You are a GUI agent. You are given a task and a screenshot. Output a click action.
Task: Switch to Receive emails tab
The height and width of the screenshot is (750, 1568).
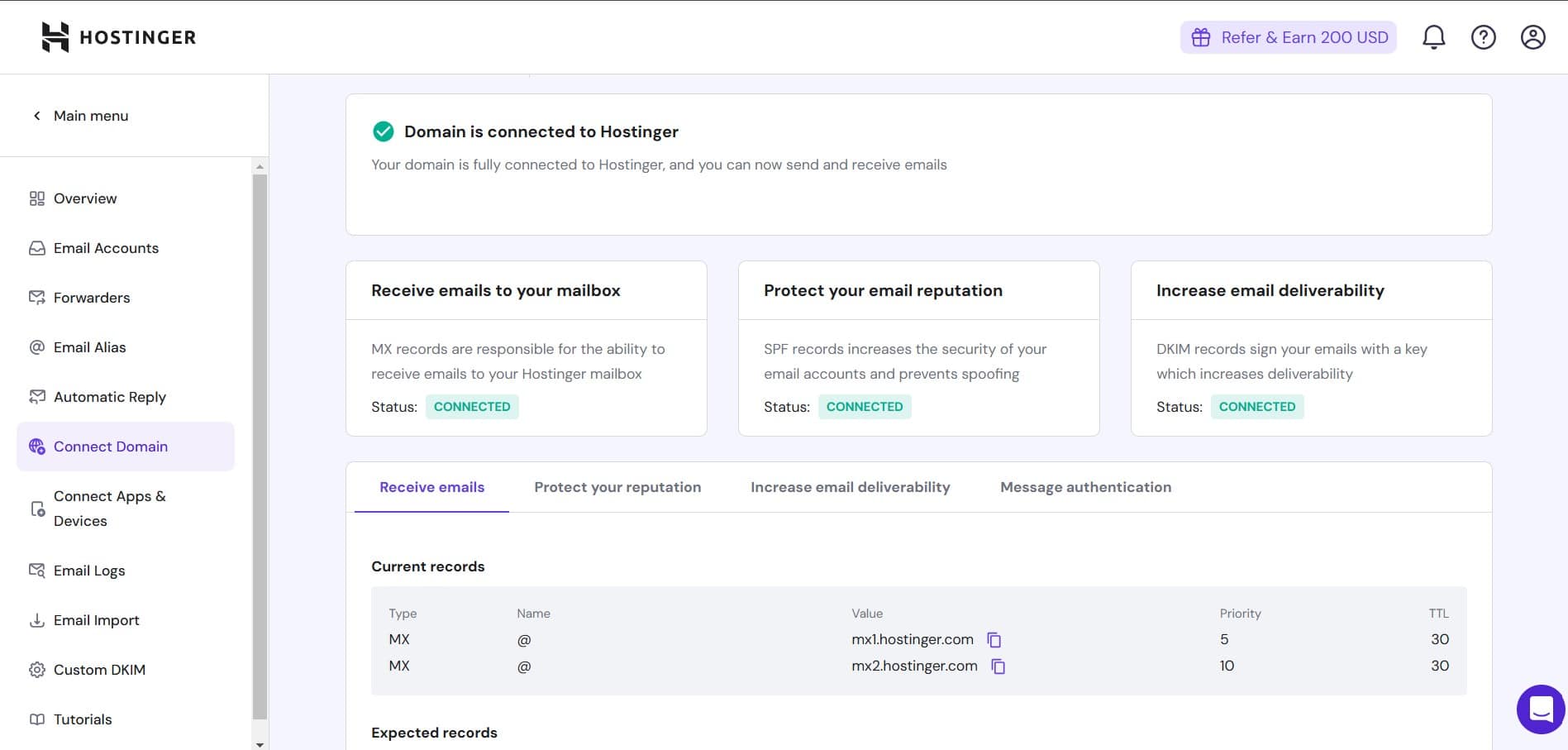(431, 487)
